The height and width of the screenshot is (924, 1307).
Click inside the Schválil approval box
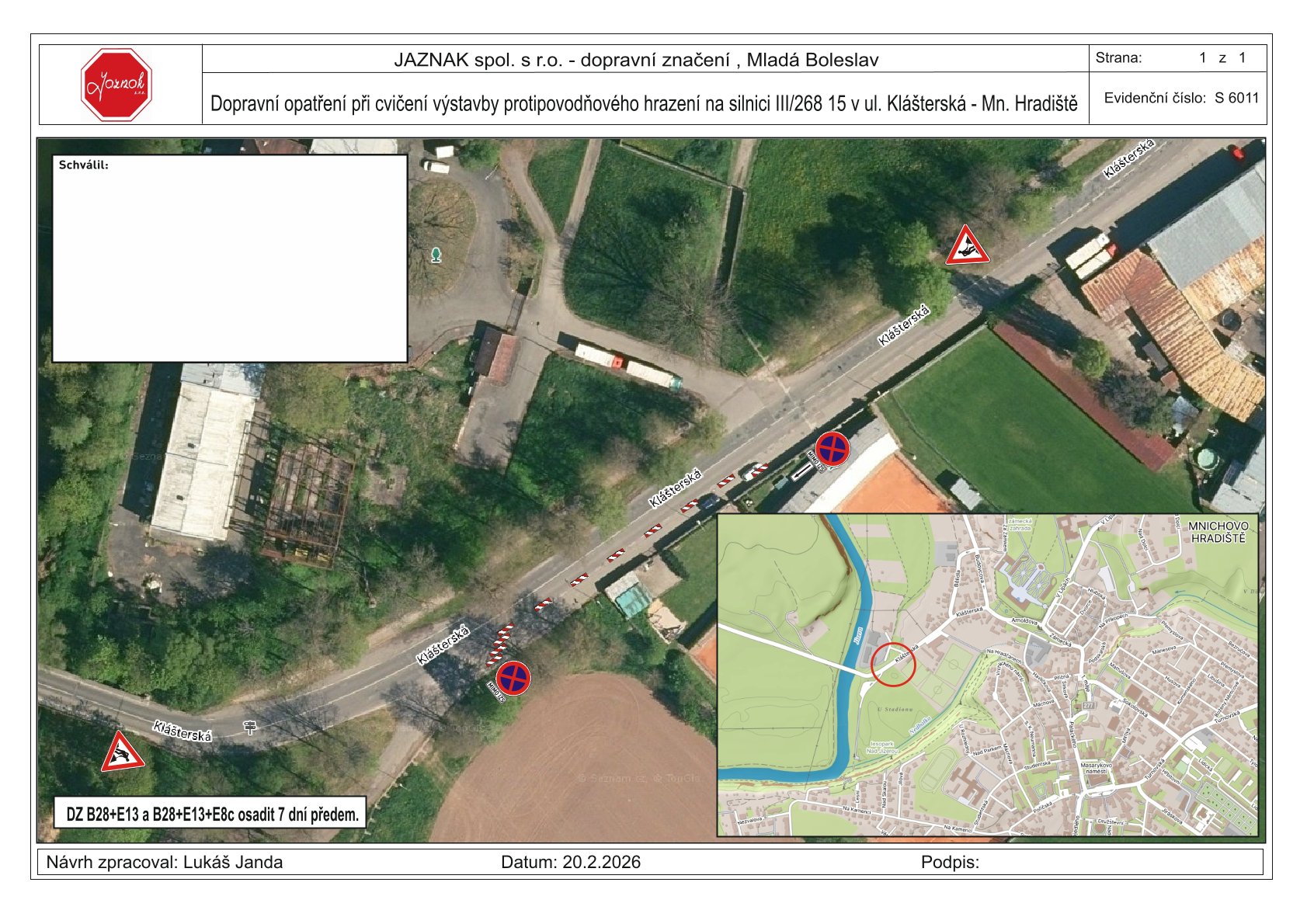click(x=229, y=260)
